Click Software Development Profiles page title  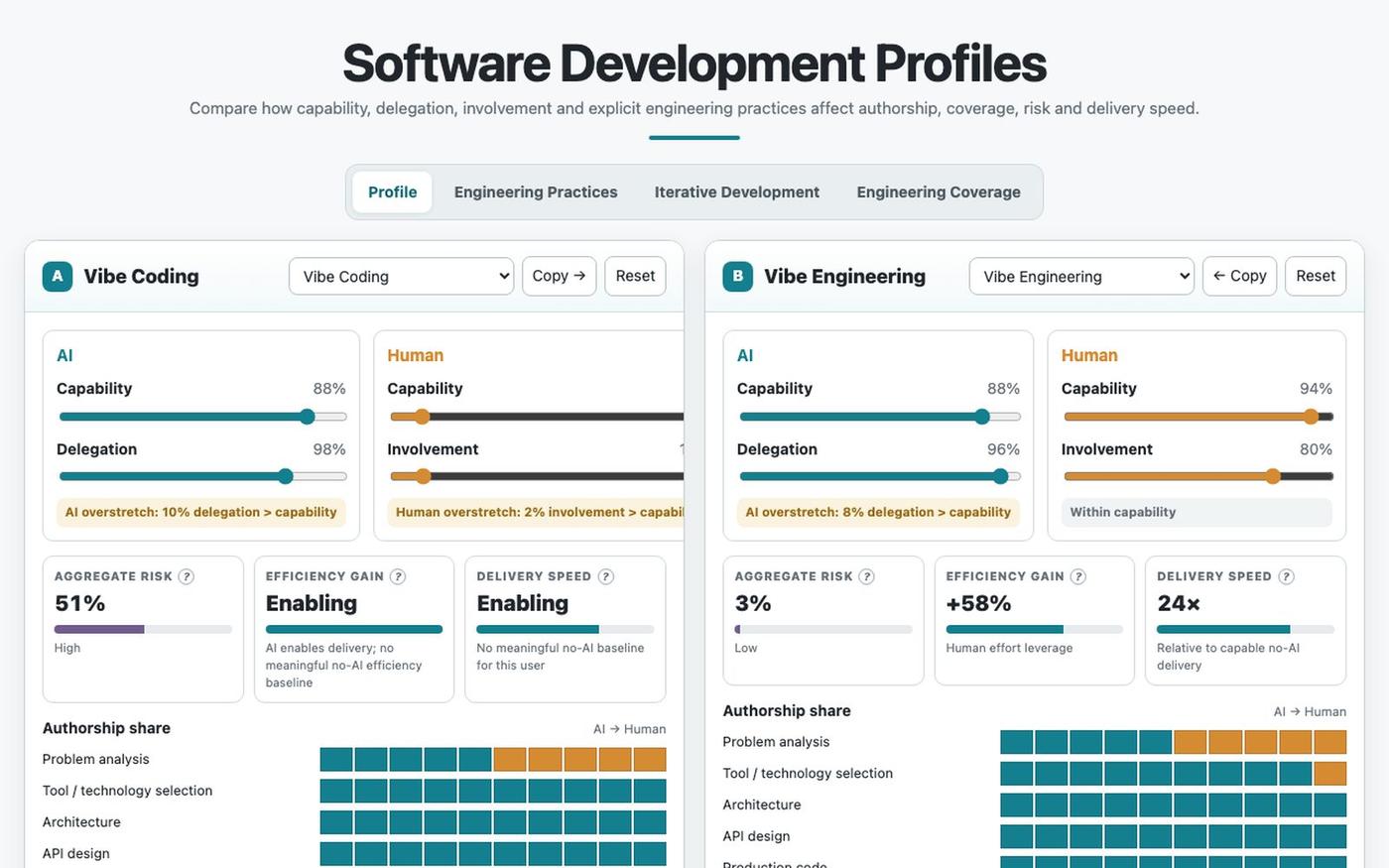[x=694, y=63]
